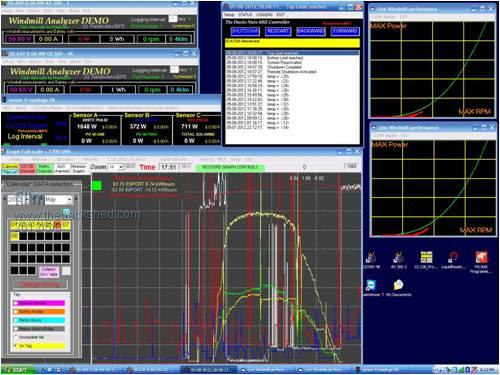
Task: Click the BACKWARD button in Mill Controller
Action: (310, 31)
